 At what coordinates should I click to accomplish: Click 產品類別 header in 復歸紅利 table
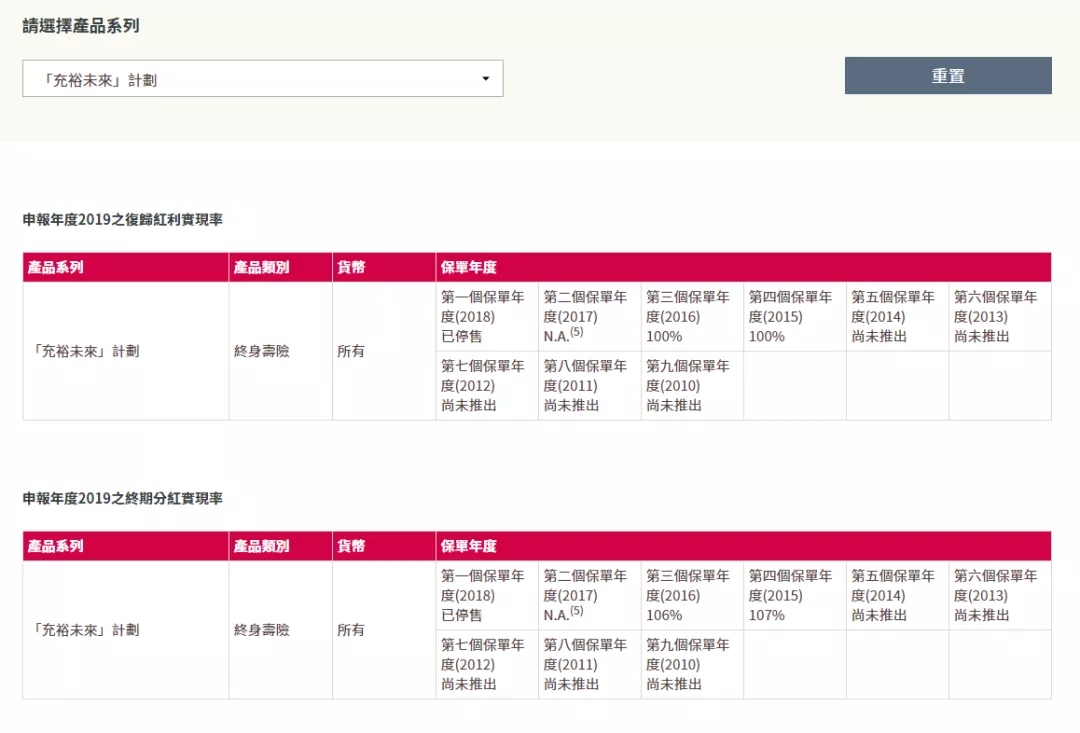280,267
